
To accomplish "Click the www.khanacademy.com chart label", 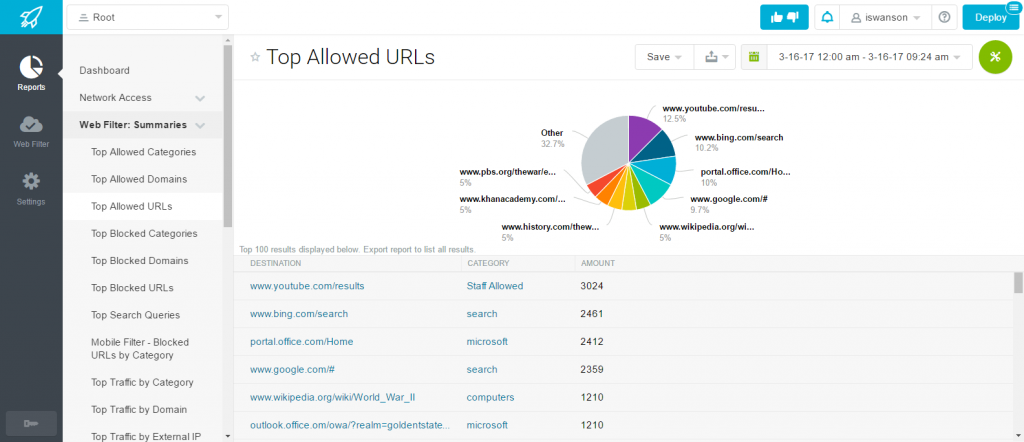I will [x=513, y=199].
